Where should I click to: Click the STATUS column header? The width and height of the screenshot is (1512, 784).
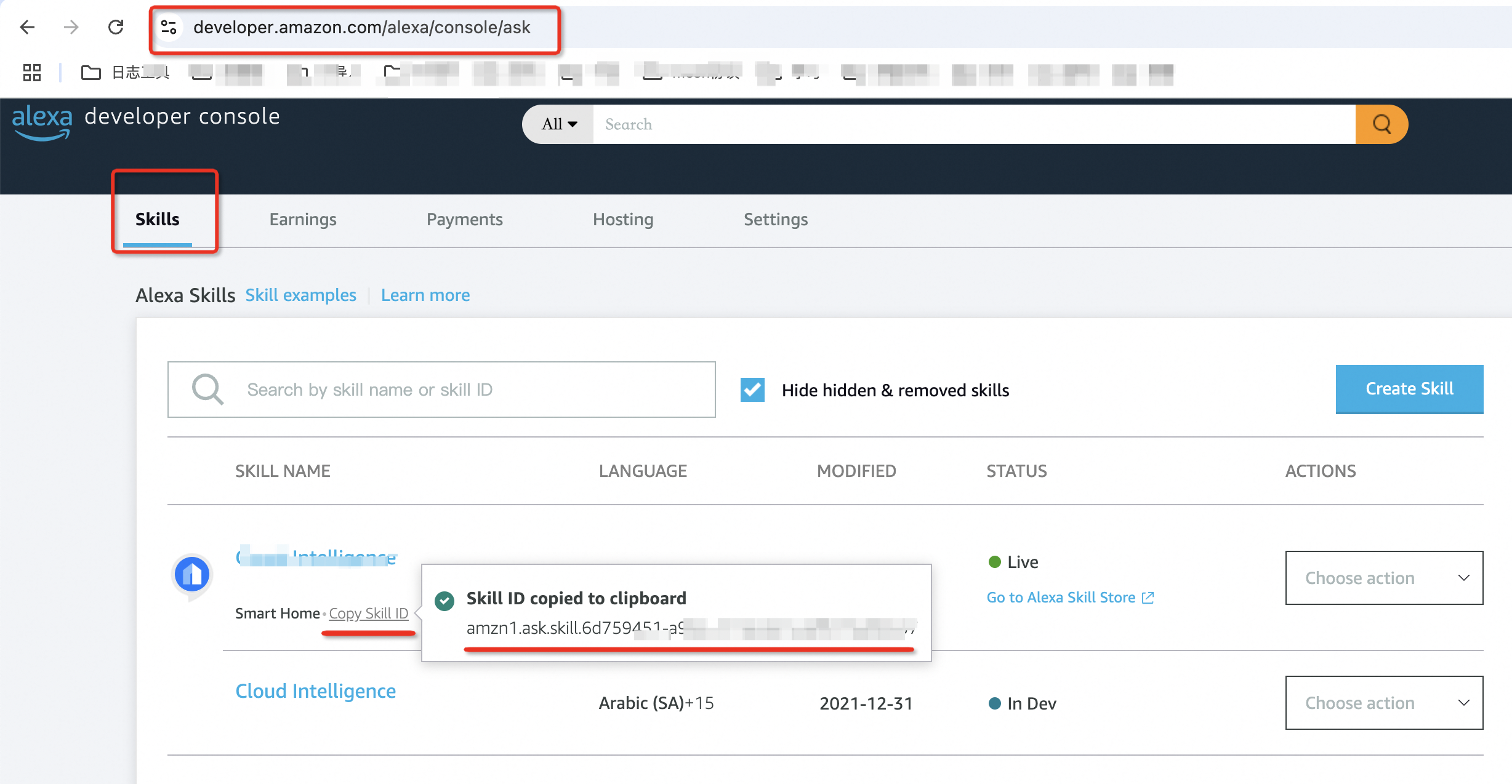[x=1016, y=471]
